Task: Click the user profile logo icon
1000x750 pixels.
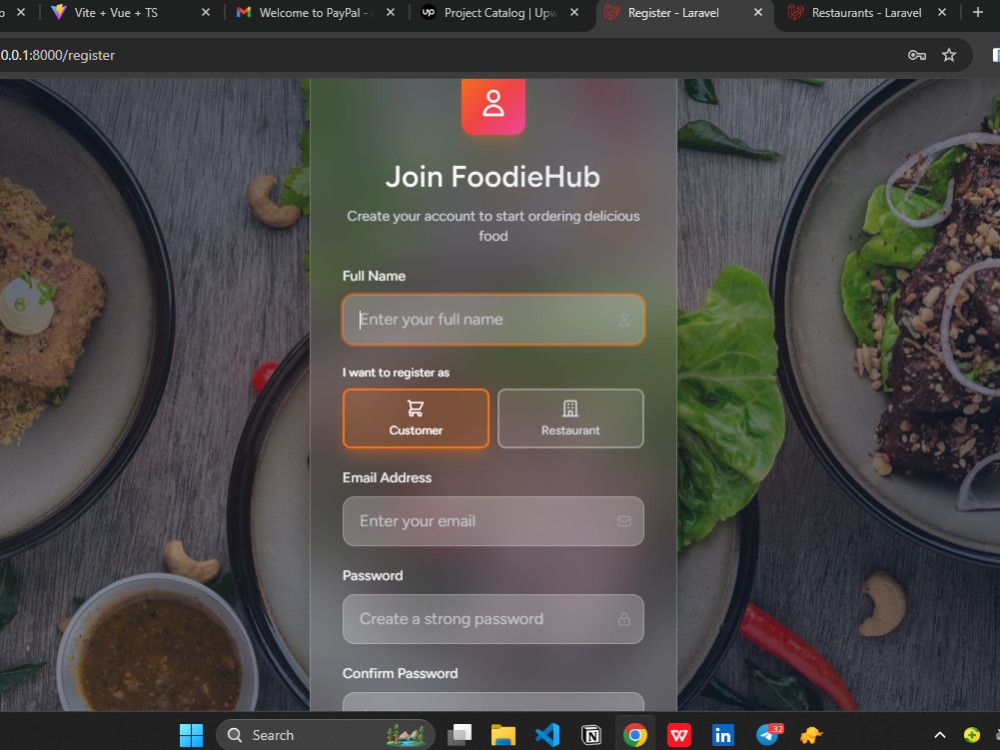Action: pyautogui.click(x=493, y=105)
